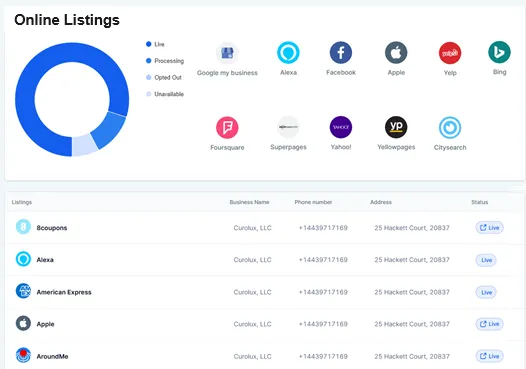Toggle the Live legend item
Image resolution: width=526 pixels, height=369 pixels.
(x=155, y=44)
